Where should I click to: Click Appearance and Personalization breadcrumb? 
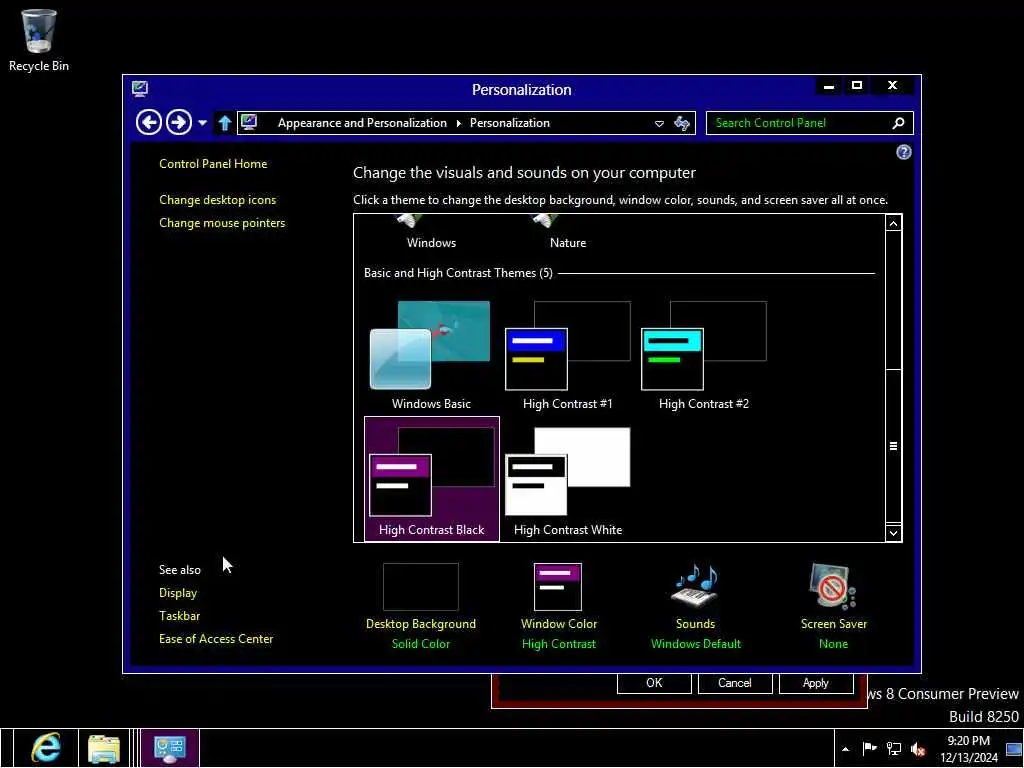coord(362,123)
